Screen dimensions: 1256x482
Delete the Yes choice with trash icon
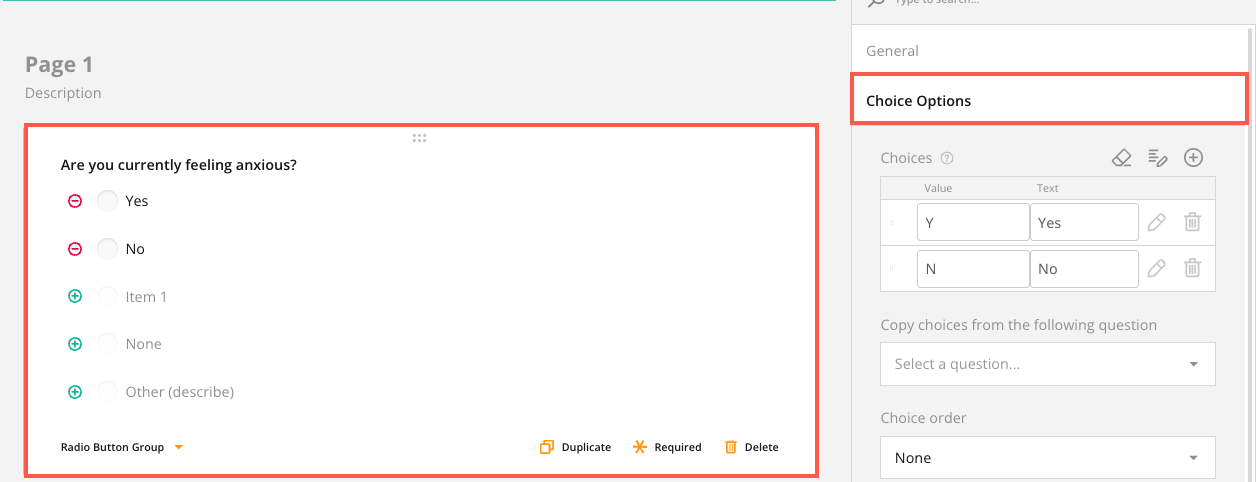tap(1192, 222)
